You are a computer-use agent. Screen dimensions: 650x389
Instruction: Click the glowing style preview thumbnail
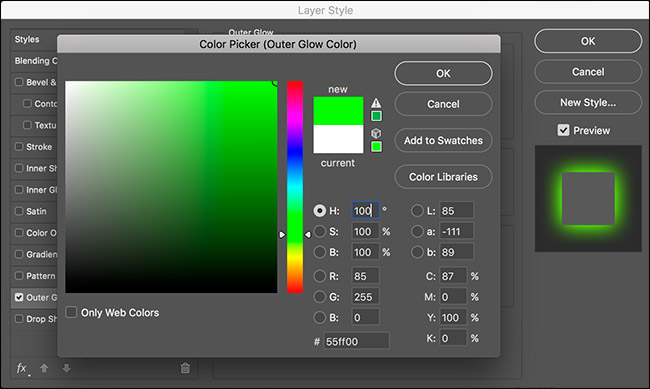(588, 199)
